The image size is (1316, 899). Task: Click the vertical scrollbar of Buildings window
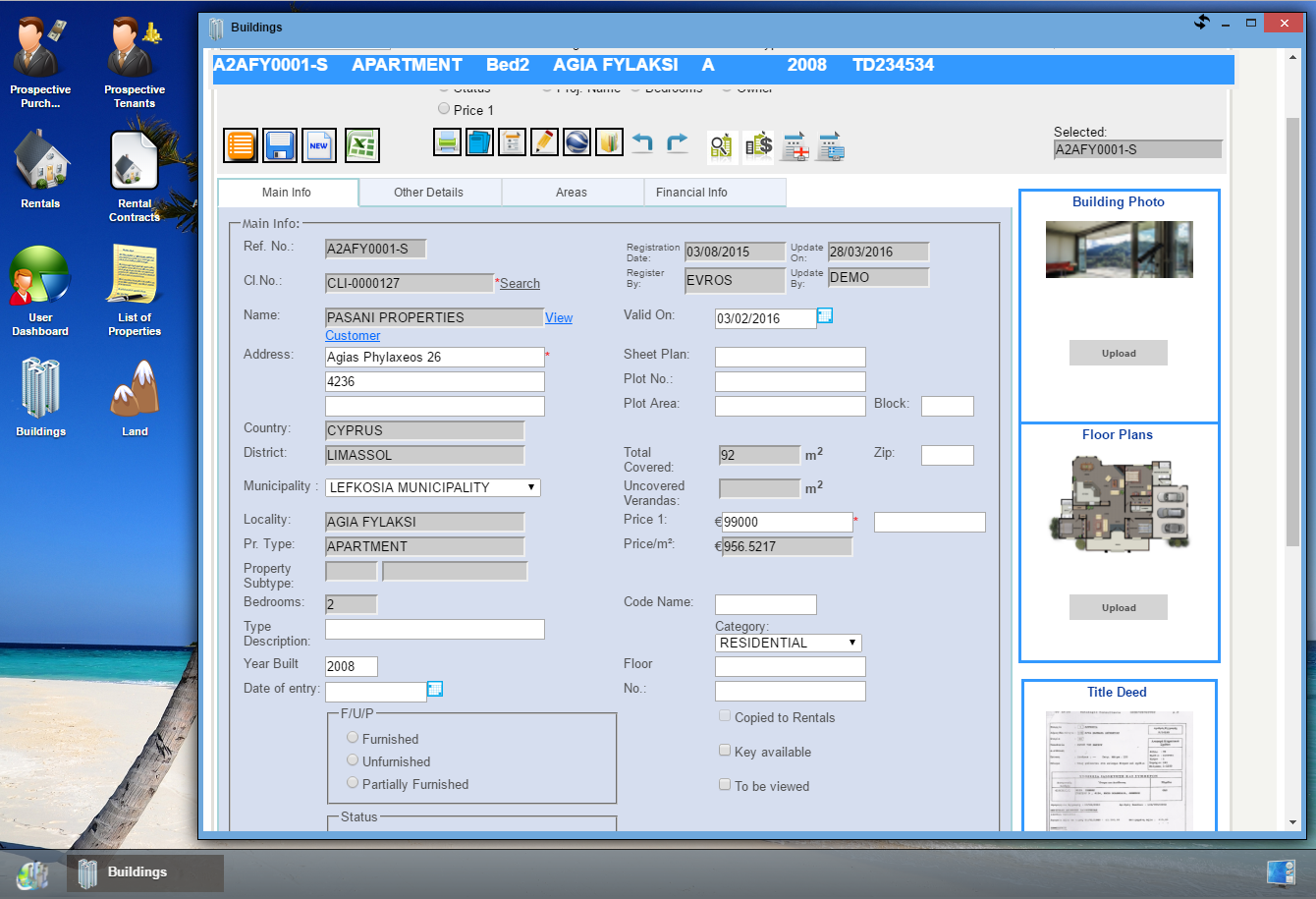[x=1293, y=334]
